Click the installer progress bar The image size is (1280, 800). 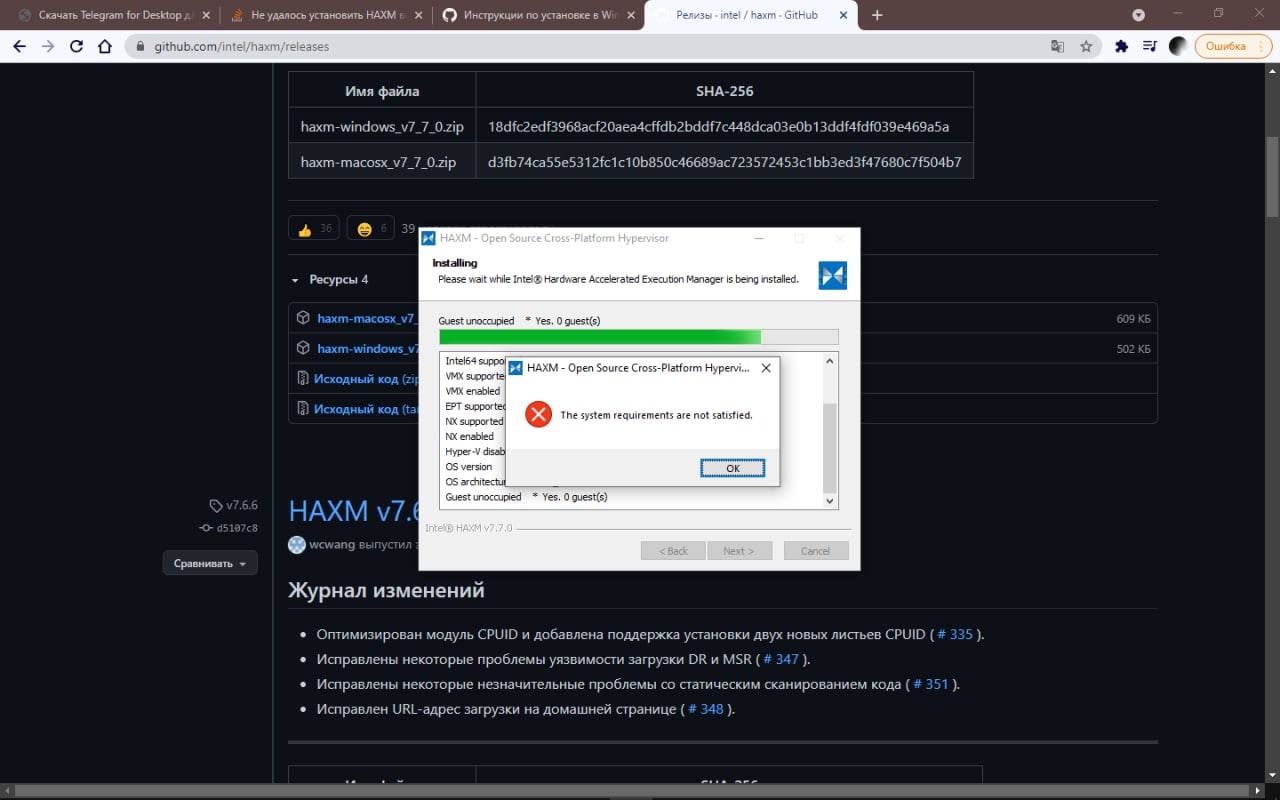(x=639, y=337)
